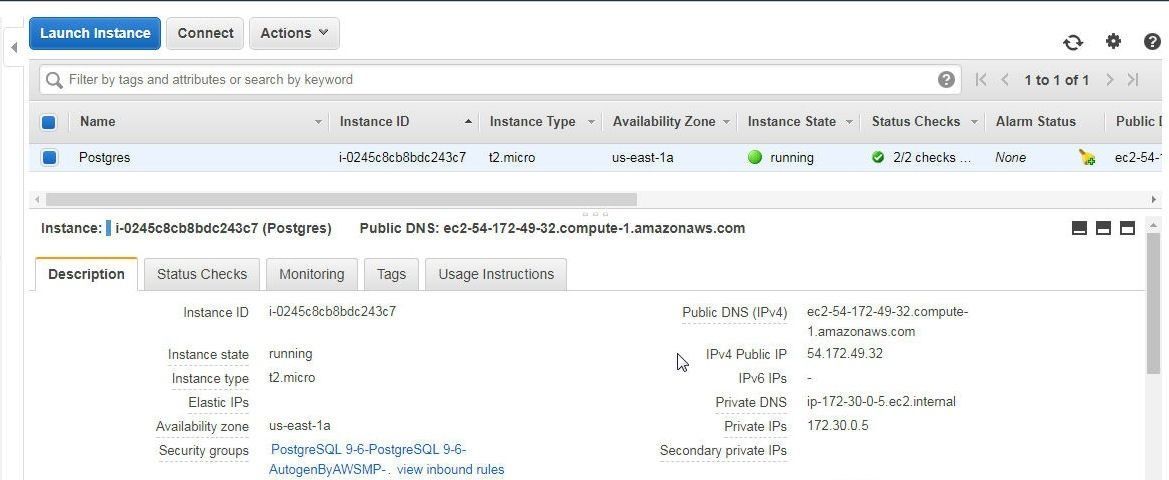Image resolution: width=1169 pixels, height=480 pixels.
Task: Click the search filter help icon
Action: (946, 80)
